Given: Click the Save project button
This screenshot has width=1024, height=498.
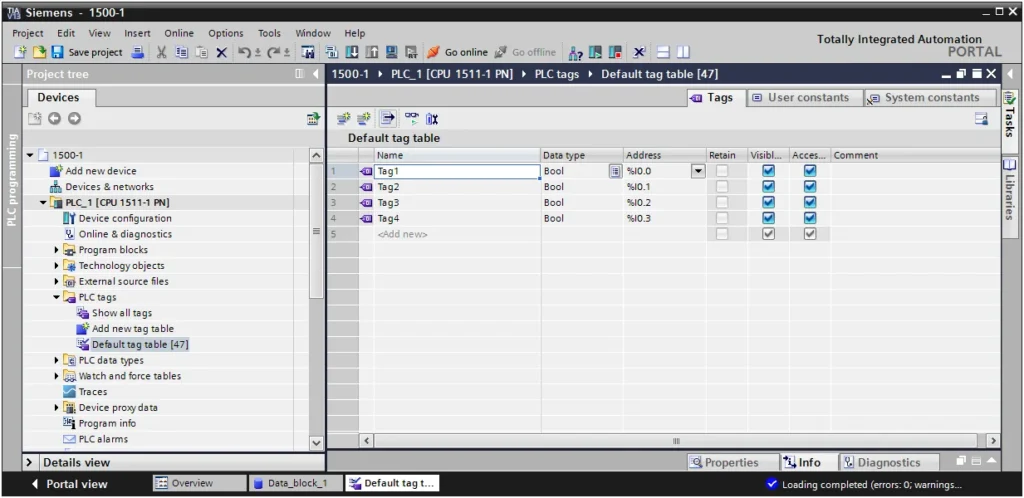Looking at the screenshot, I should pos(87,52).
